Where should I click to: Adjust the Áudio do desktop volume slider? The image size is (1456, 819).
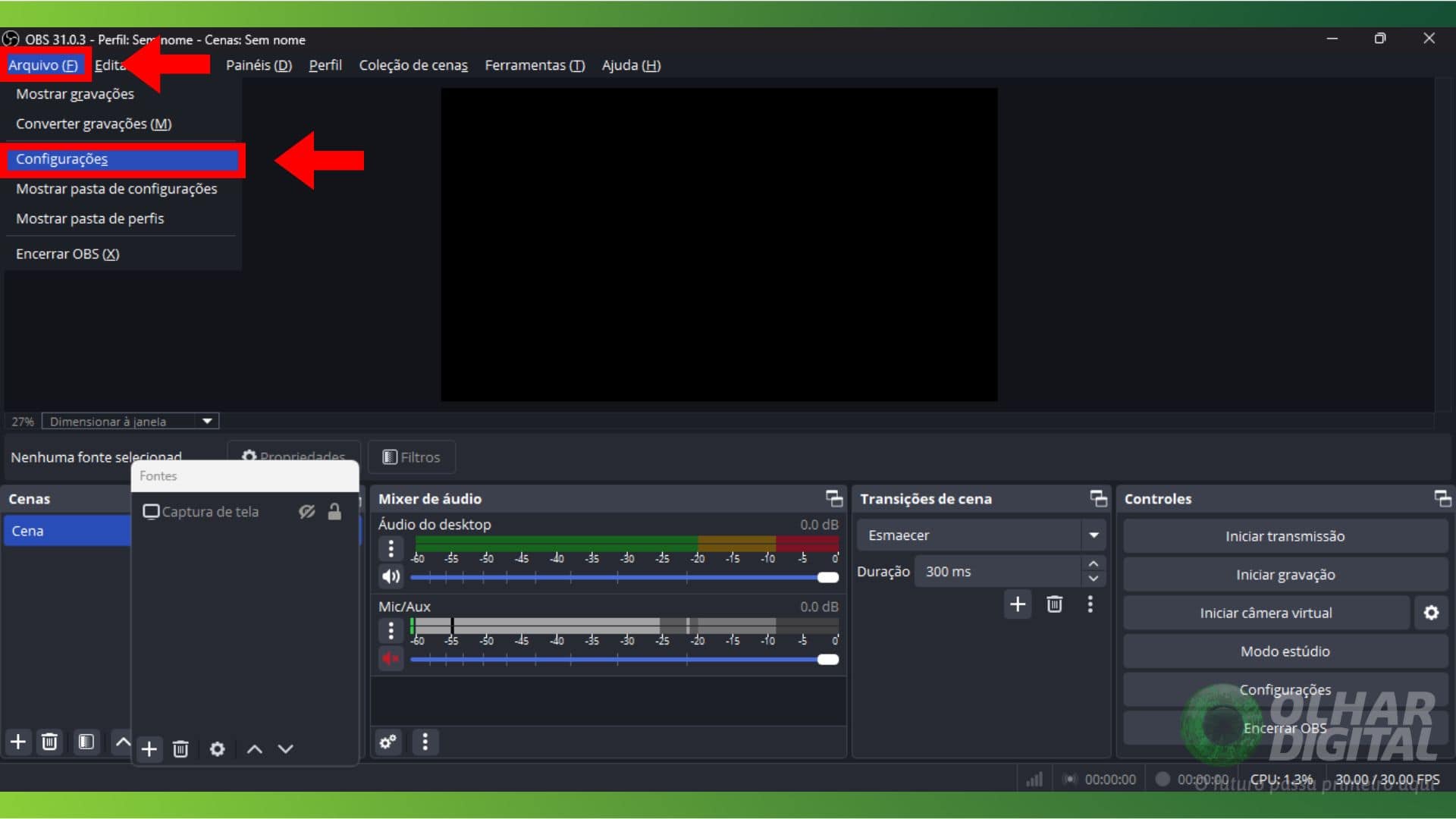point(825,577)
